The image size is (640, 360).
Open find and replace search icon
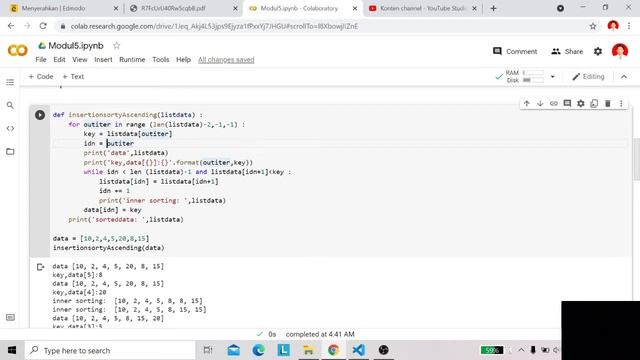pos(10,105)
